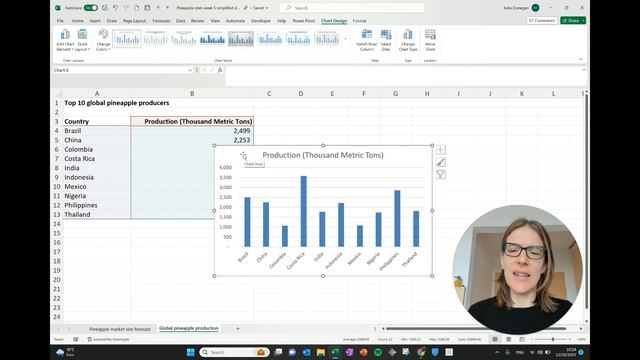
Task: Select the Brazil cell
Action: 97,131
